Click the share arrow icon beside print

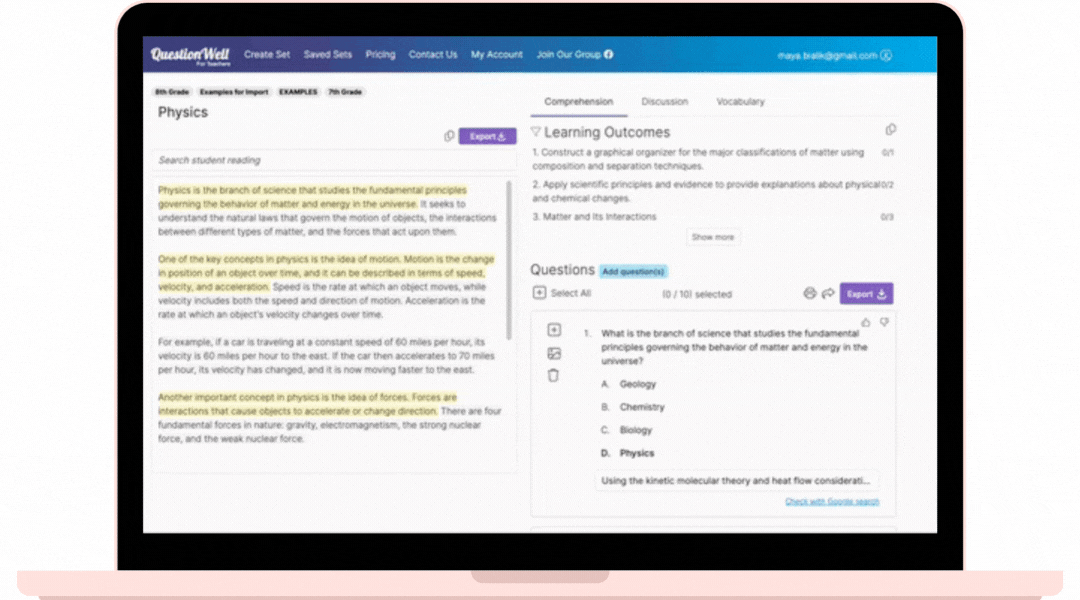pyautogui.click(x=828, y=294)
